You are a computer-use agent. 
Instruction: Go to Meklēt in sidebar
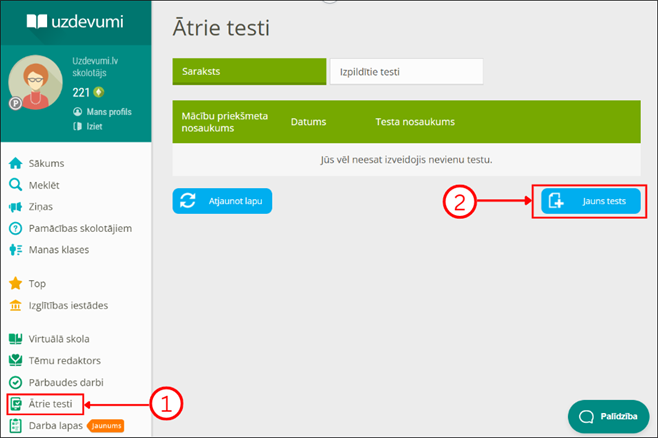click(x=44, y=185)
